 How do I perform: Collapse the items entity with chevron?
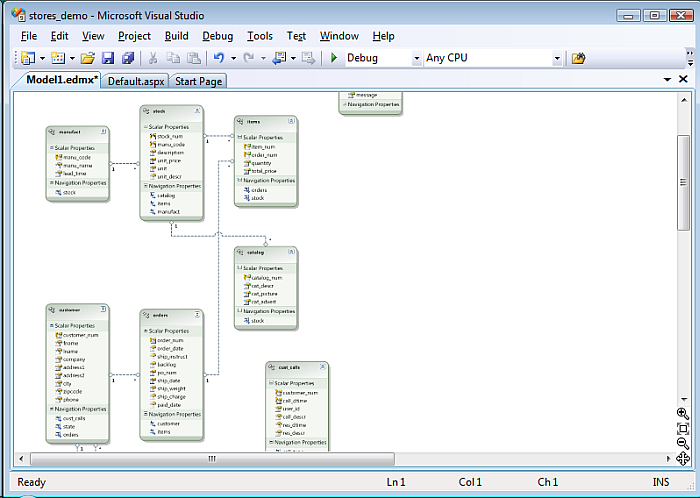[291, 122]
